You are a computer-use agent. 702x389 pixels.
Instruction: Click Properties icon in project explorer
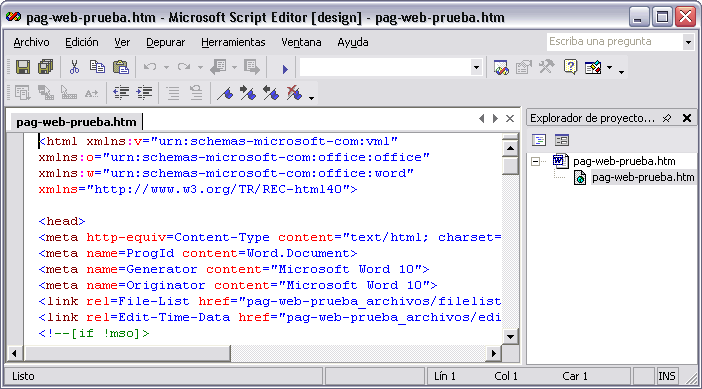click(x=561, y=140)
